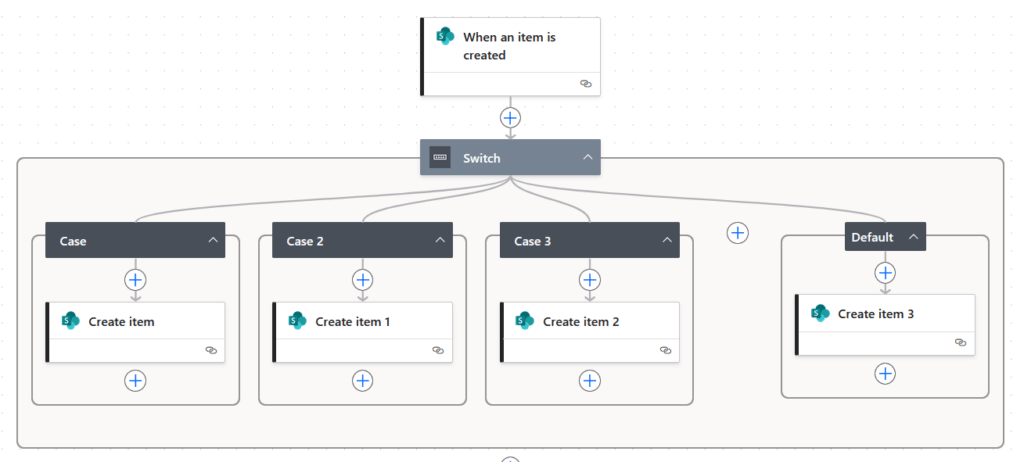Open the Create item action title
This screenshot has width=1024, height=462.
click(121, 322)
